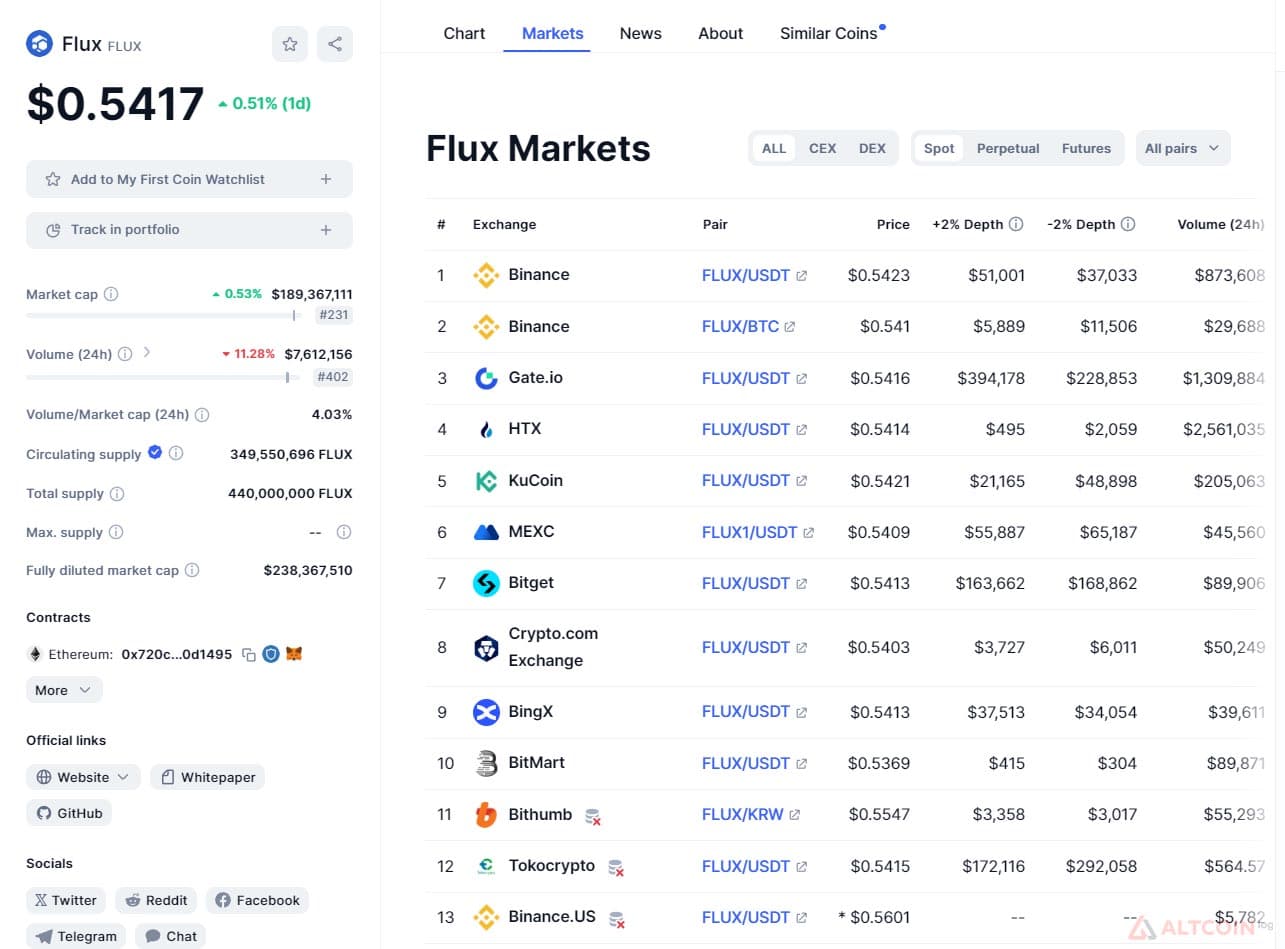The height and width of the screenshot is (949, 1285).
Task: Select the DEX exchange filter
Action: tap(872, 148)
